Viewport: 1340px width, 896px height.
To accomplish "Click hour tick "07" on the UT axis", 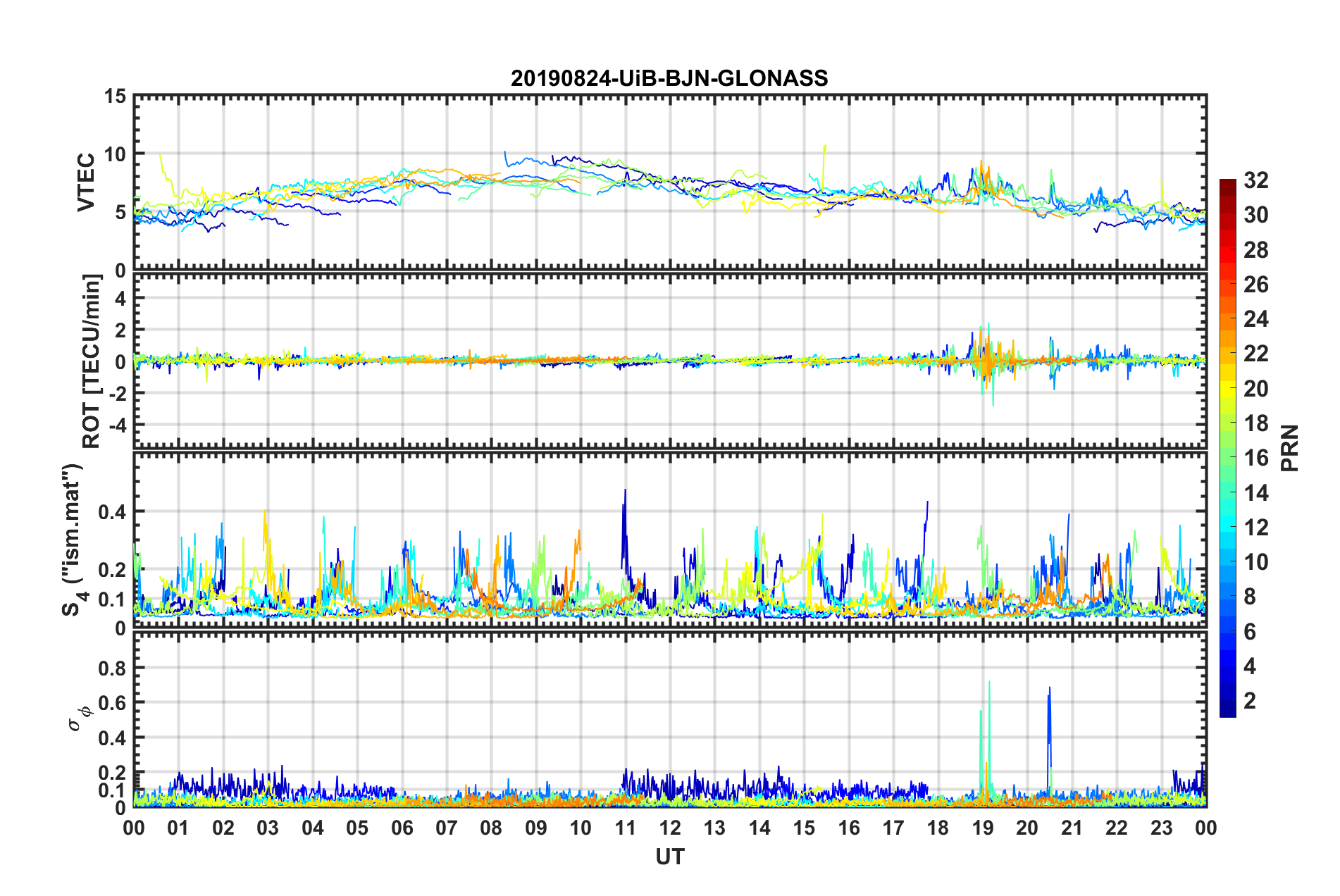I will [447, 827].
